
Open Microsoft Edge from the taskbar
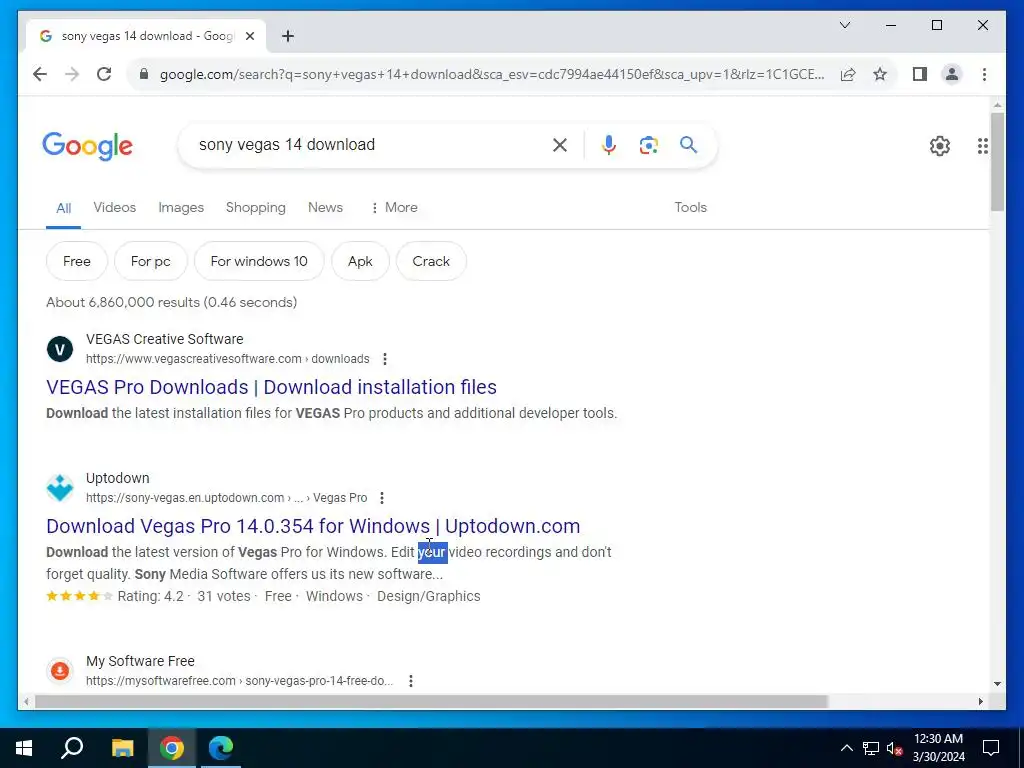click(x=221, y=748)
